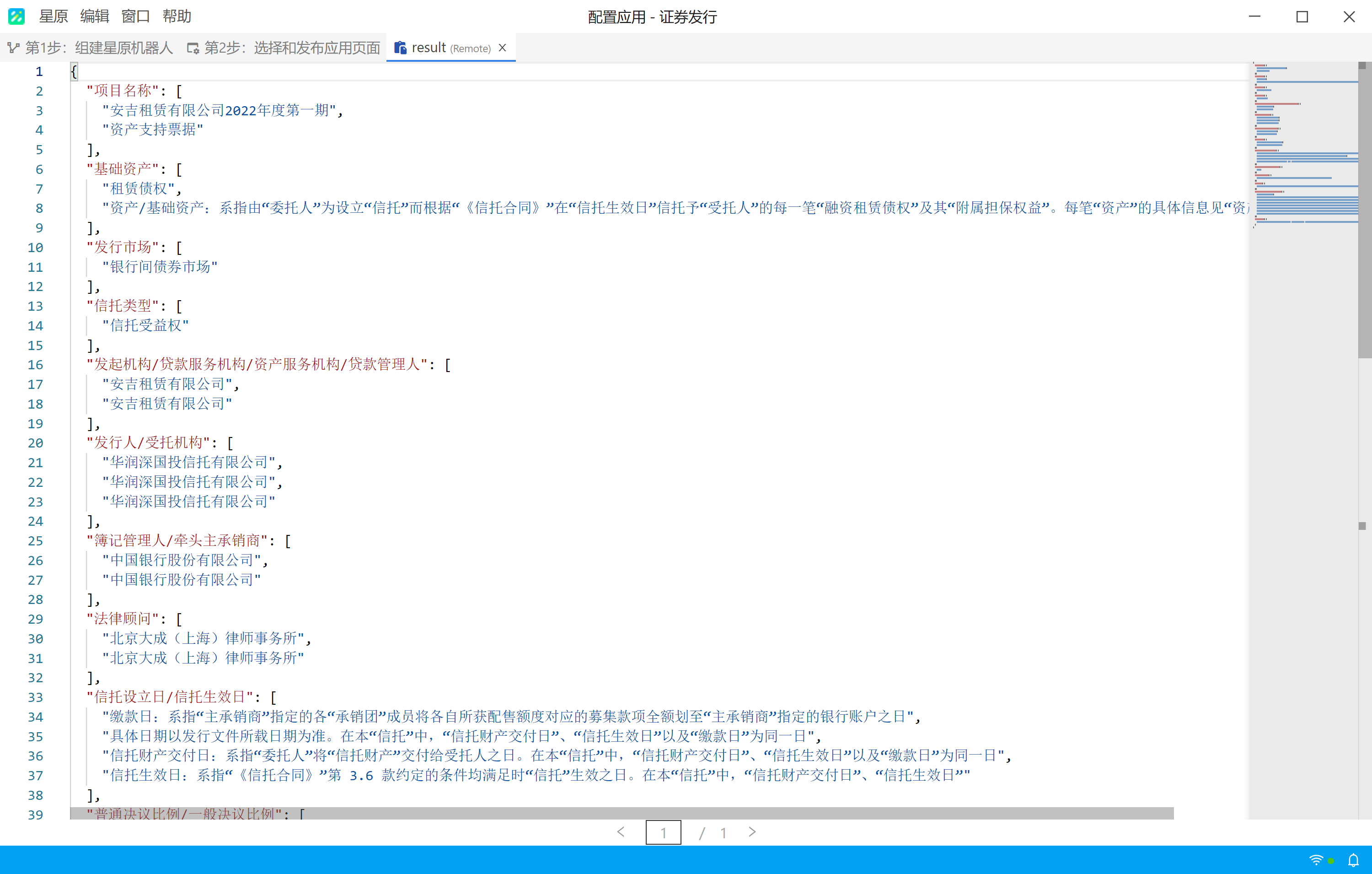This screenshot has width=1372, height=874.
Task: Click the opening brace on line 1
Action: pos(74,71)
